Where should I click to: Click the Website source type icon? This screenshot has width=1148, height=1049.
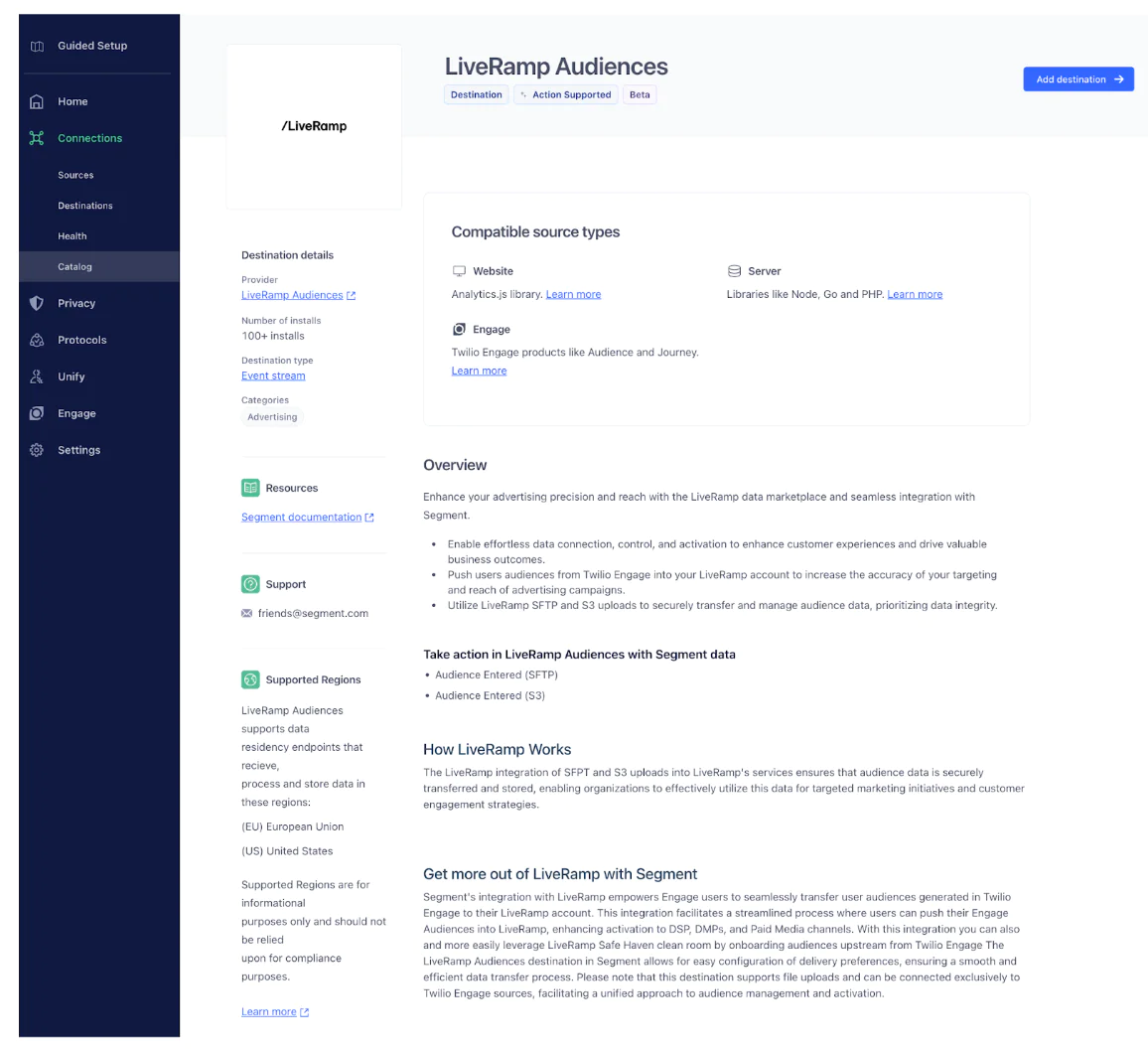(459, 270)
